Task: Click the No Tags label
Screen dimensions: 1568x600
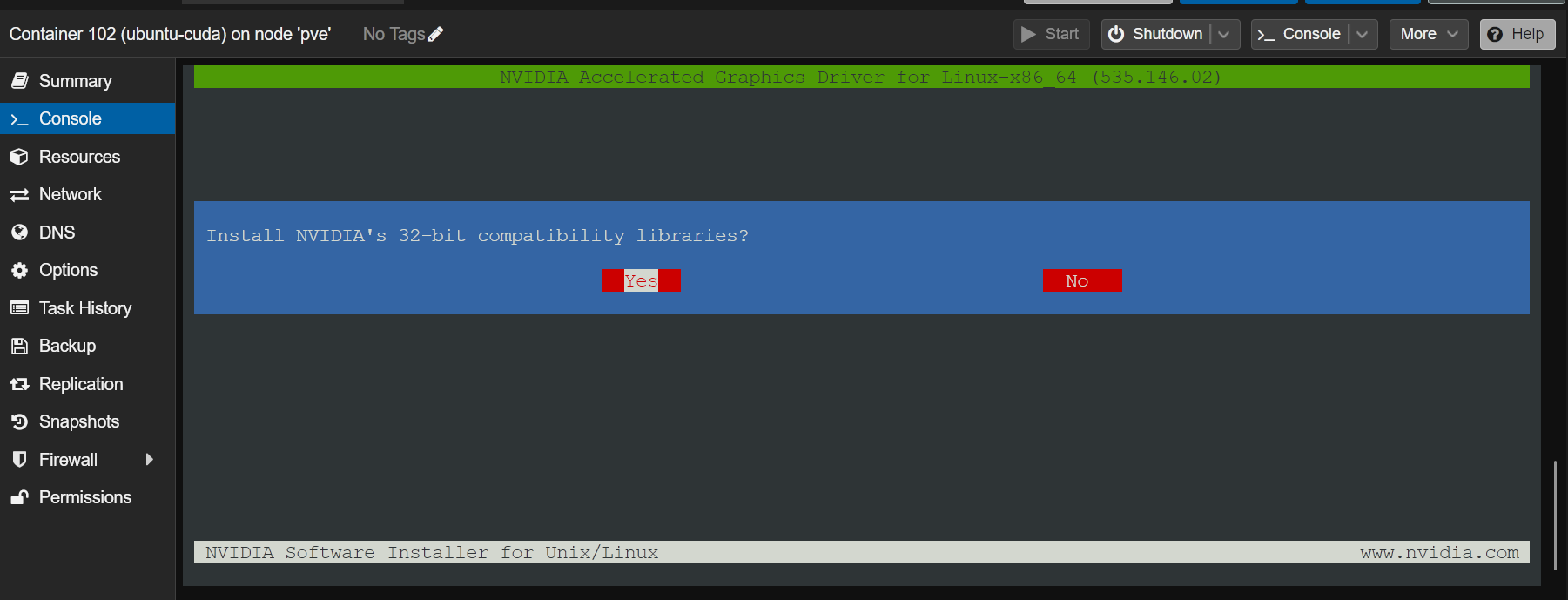Action: [394, 34]
